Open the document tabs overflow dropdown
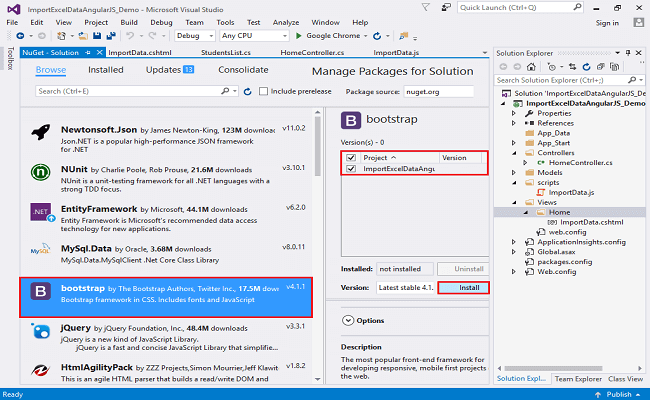The image size is (650, 400). coord(485,53)
